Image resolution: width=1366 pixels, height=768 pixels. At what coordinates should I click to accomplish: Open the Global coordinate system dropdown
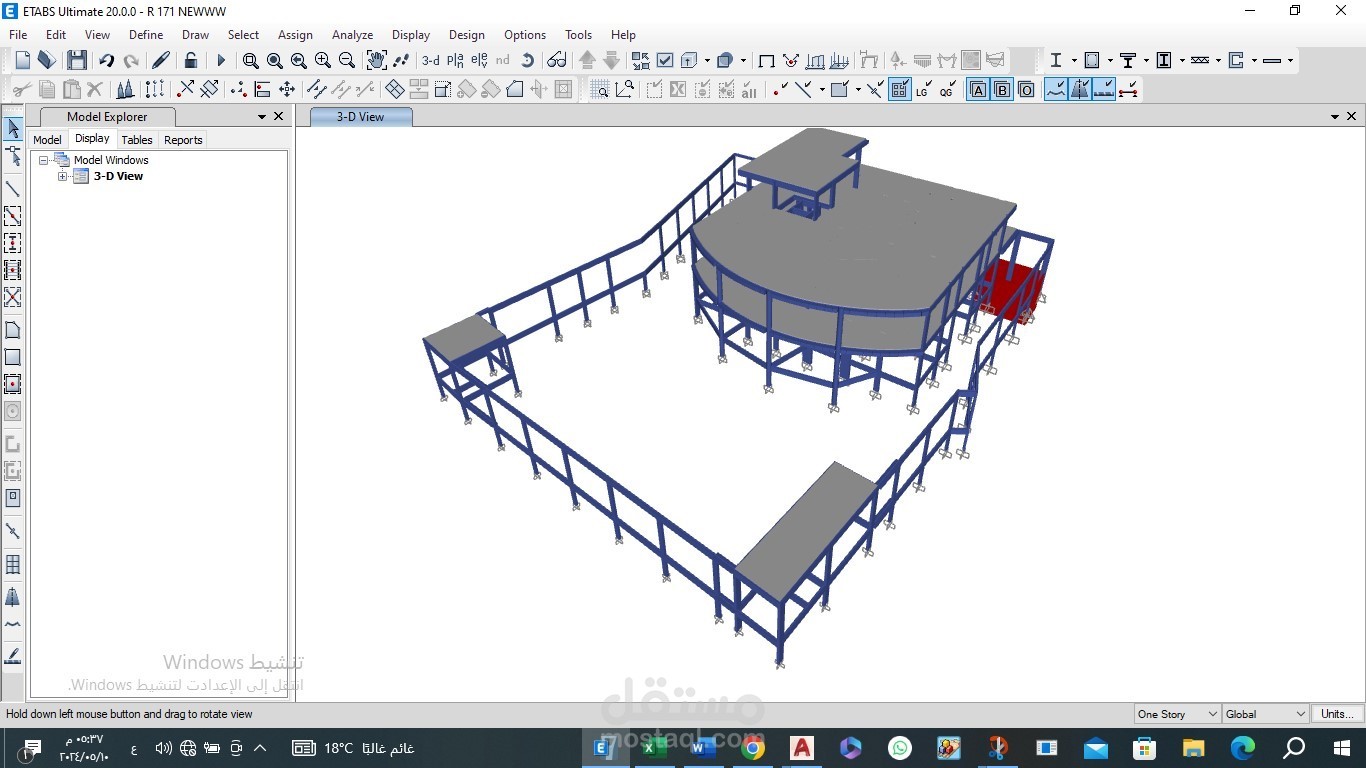(1266, 714)
